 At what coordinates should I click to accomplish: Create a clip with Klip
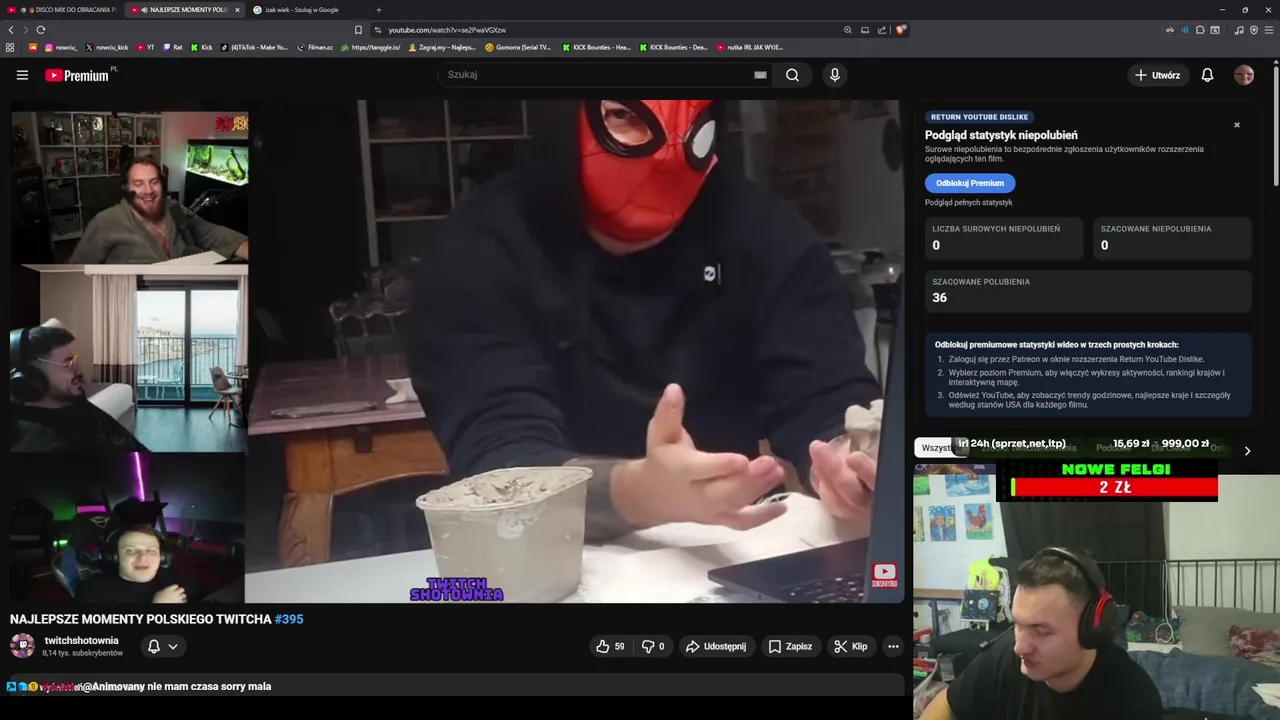click(x=851, y=646)
